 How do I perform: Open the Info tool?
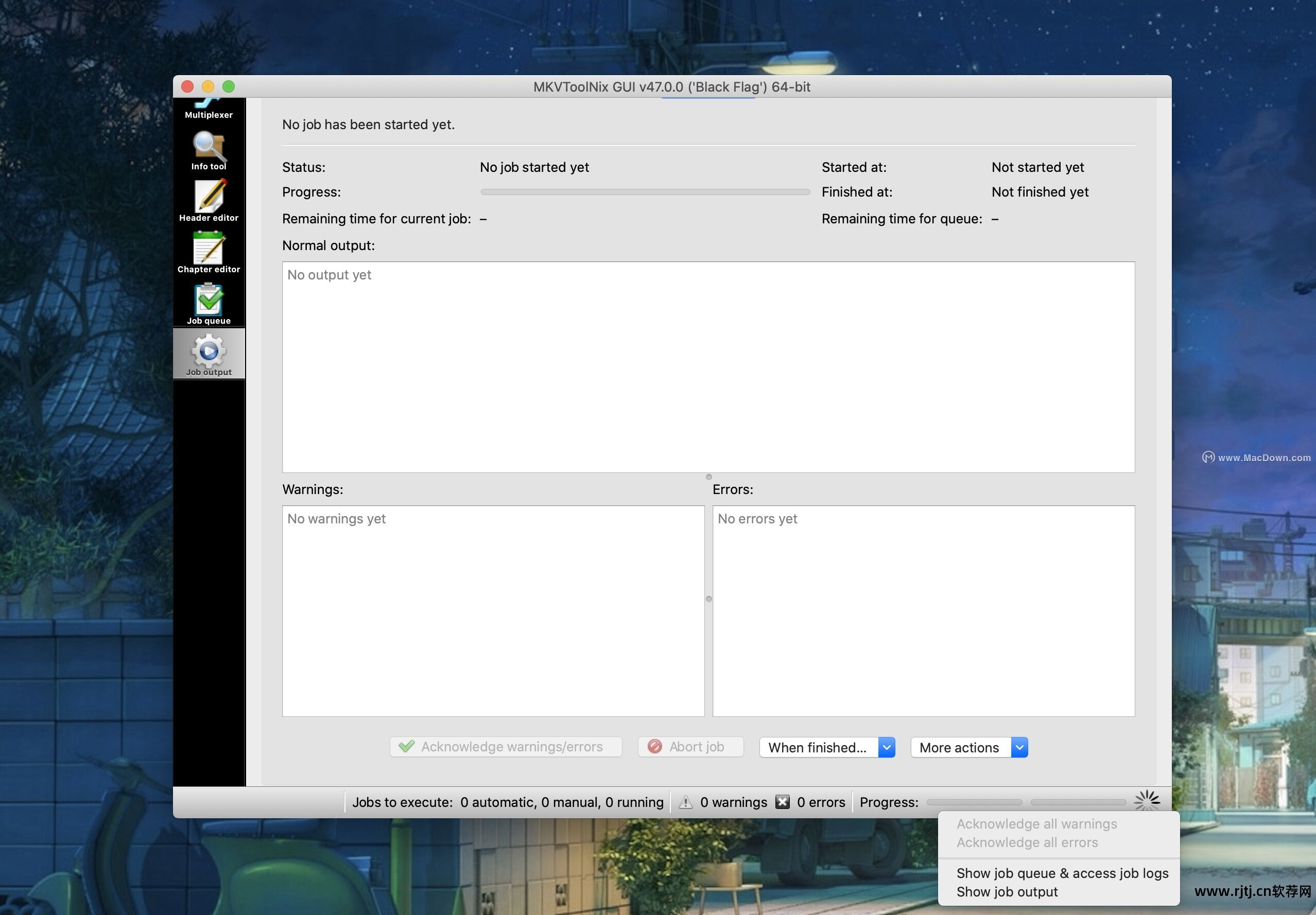[209, 150]
